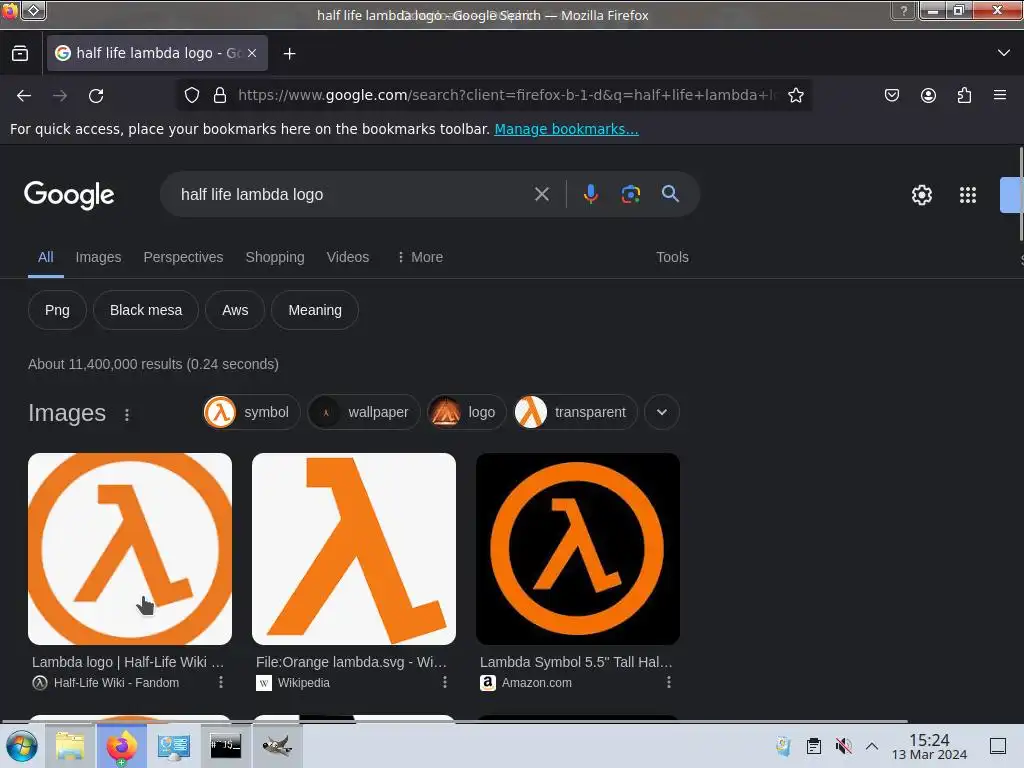
Task: Open the Pocket save icon
Action: point(891,95)
